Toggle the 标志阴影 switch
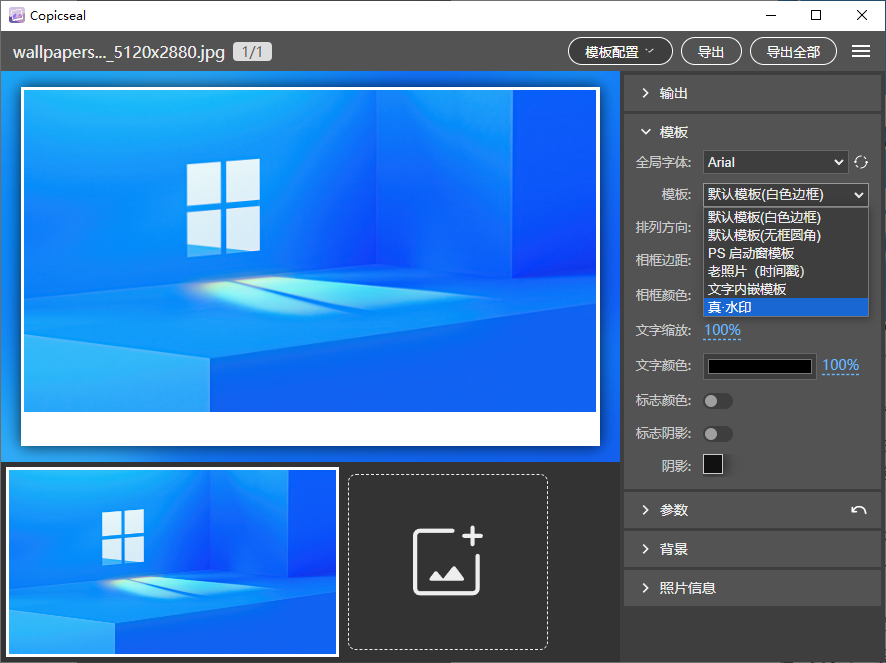Screen dimensions: 886x663 pos(717,434)
